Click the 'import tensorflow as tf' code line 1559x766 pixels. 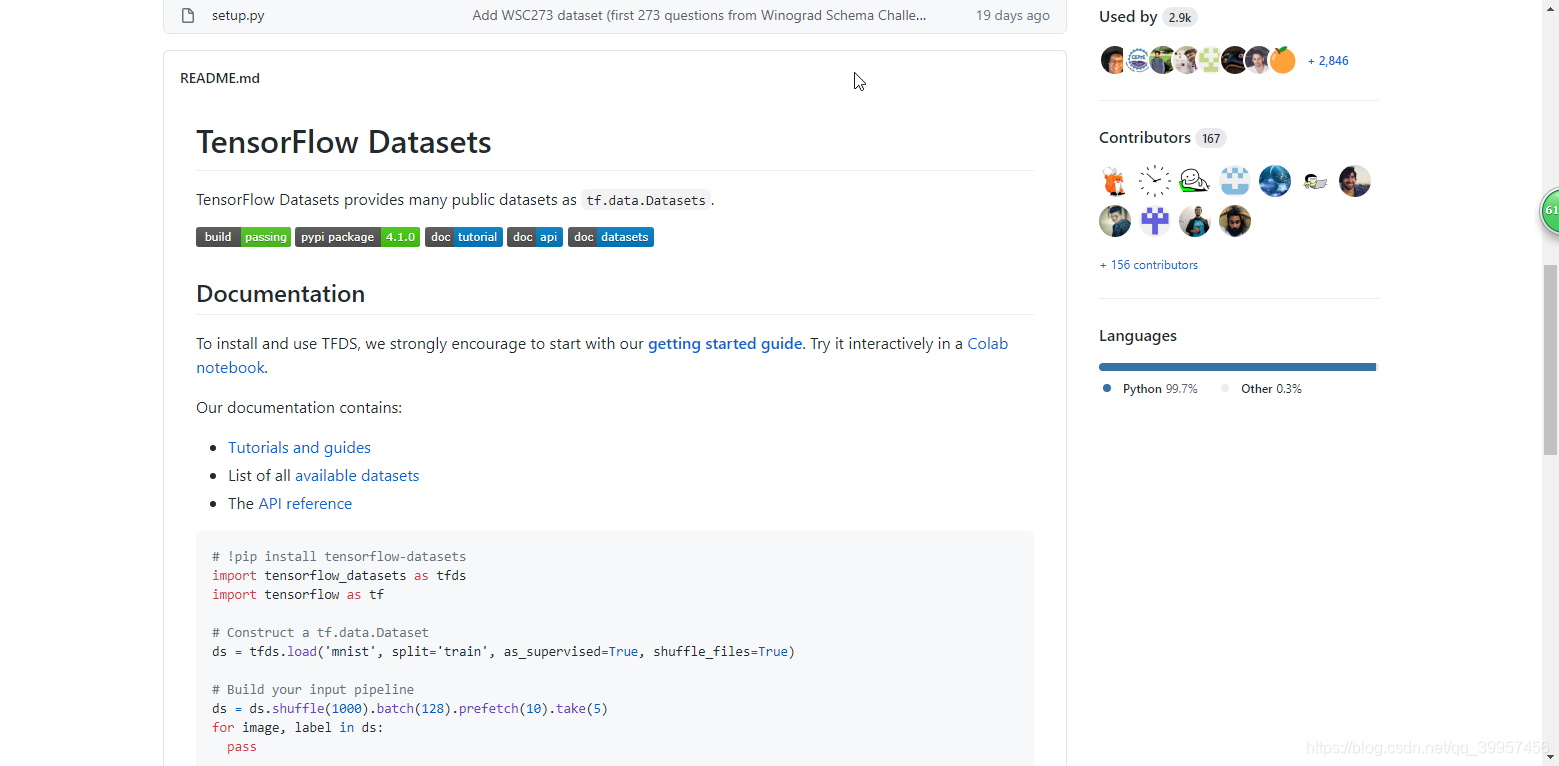coord(298,595)
